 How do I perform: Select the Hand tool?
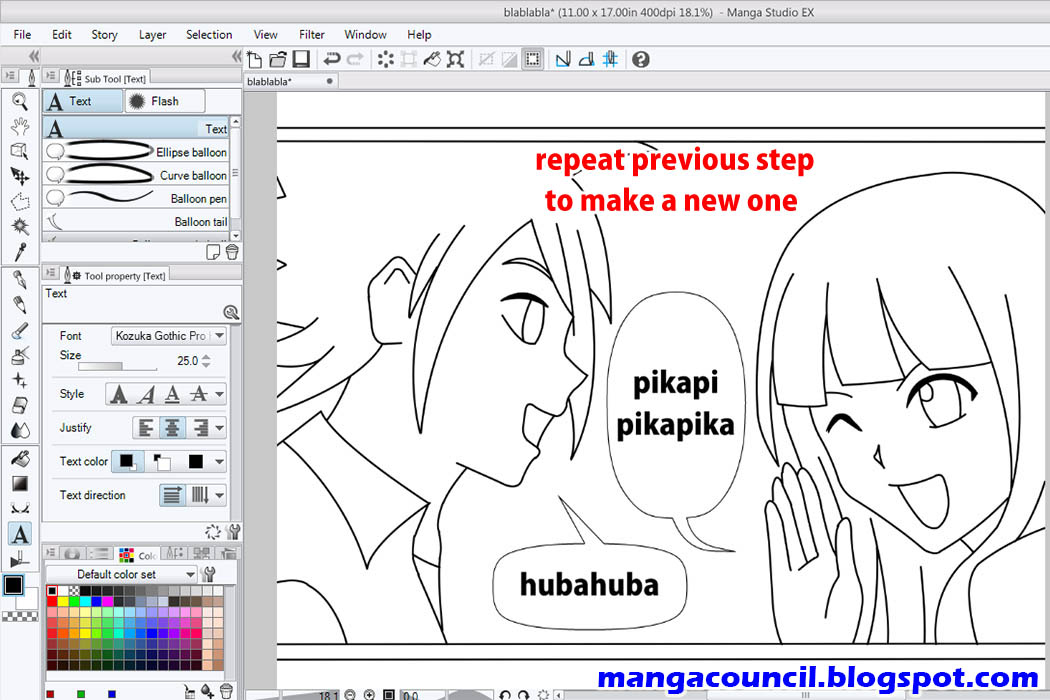tap(20, 125)
